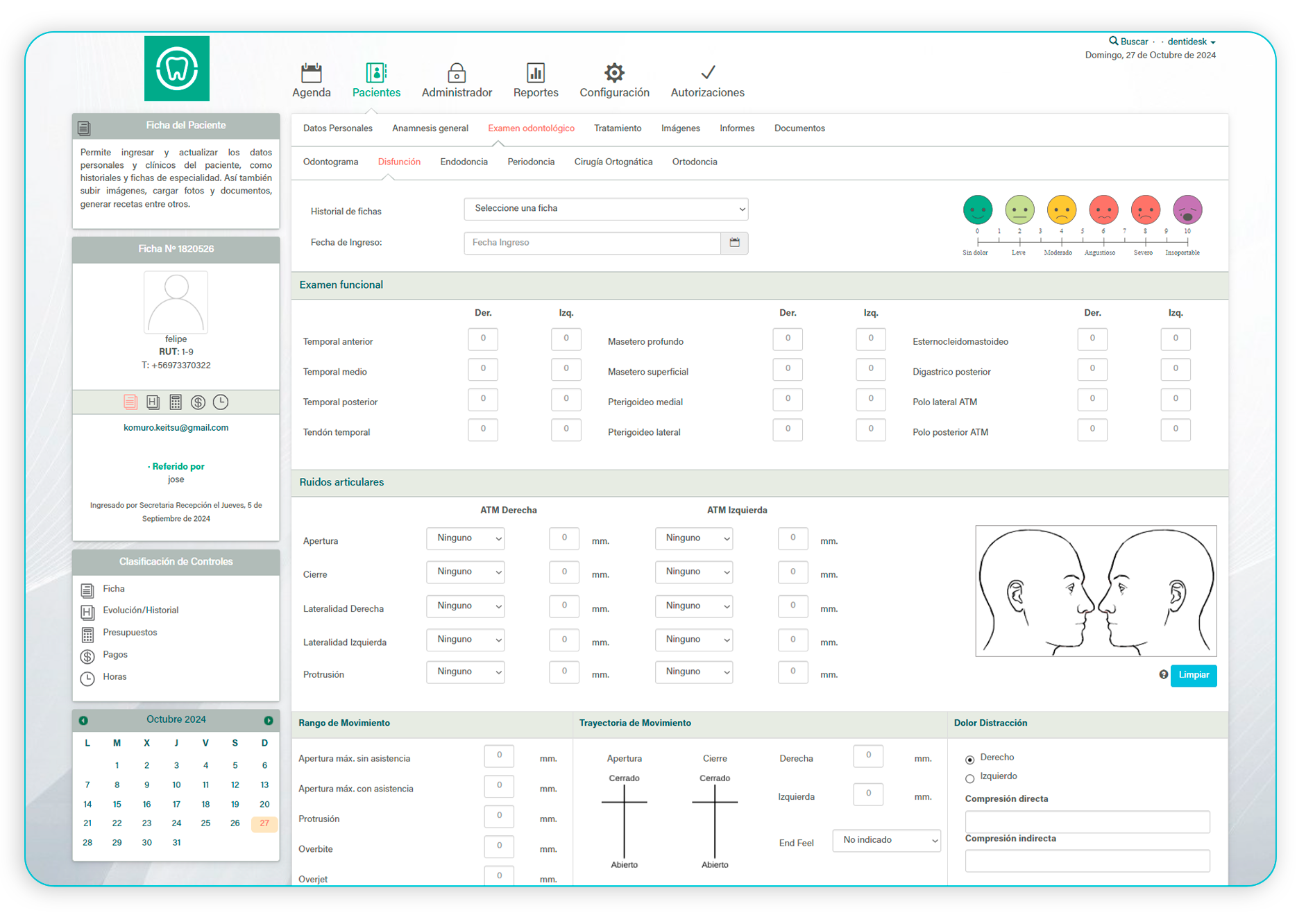Click the dollar payments icon under patient photo
Image resolution: width=1297 pixels, height=924 pixels.
[x=198, y=402]
